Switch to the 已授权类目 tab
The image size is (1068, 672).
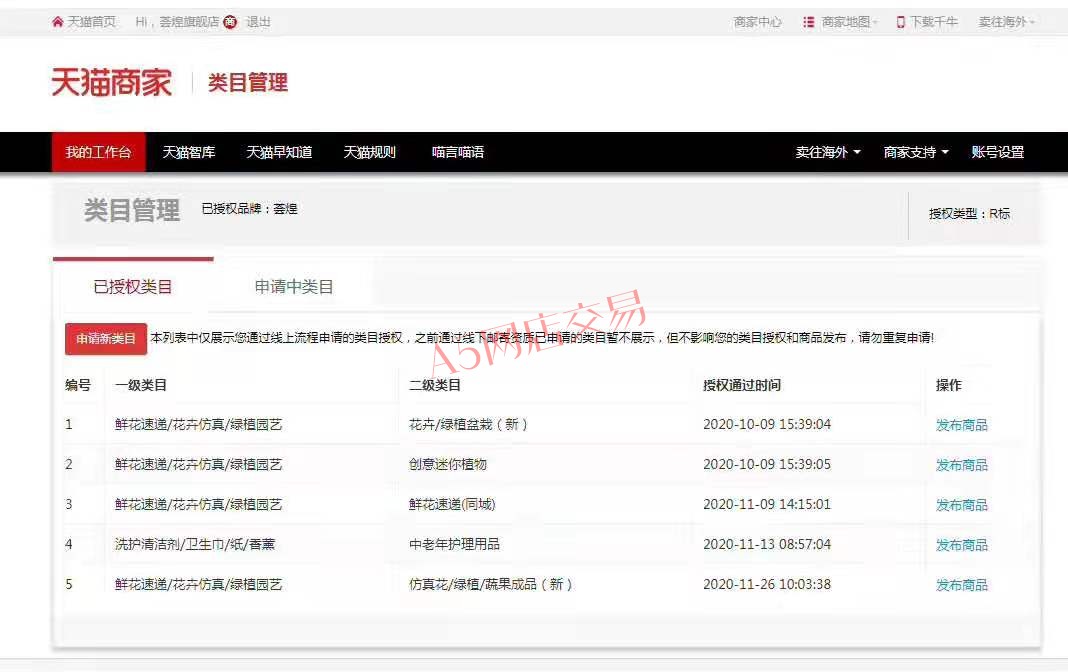pos(133,287)
